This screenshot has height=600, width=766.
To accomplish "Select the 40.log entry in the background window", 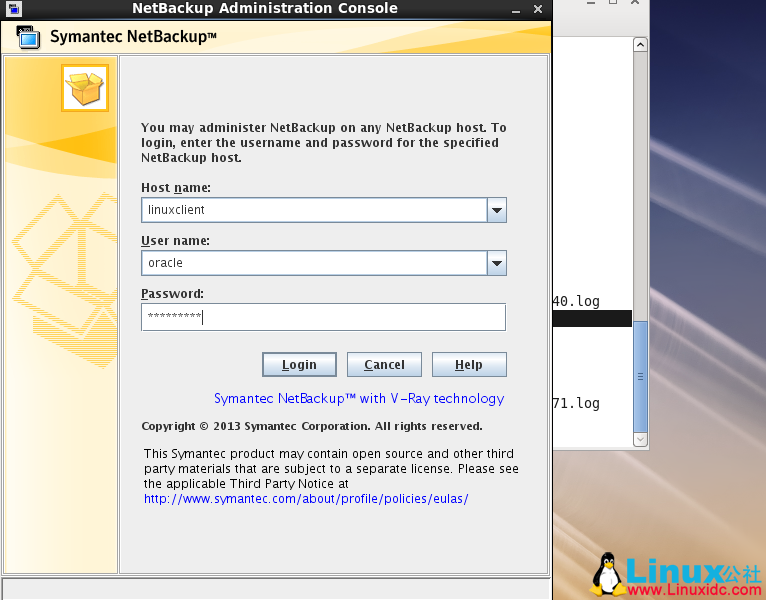I will coord(576,301).
